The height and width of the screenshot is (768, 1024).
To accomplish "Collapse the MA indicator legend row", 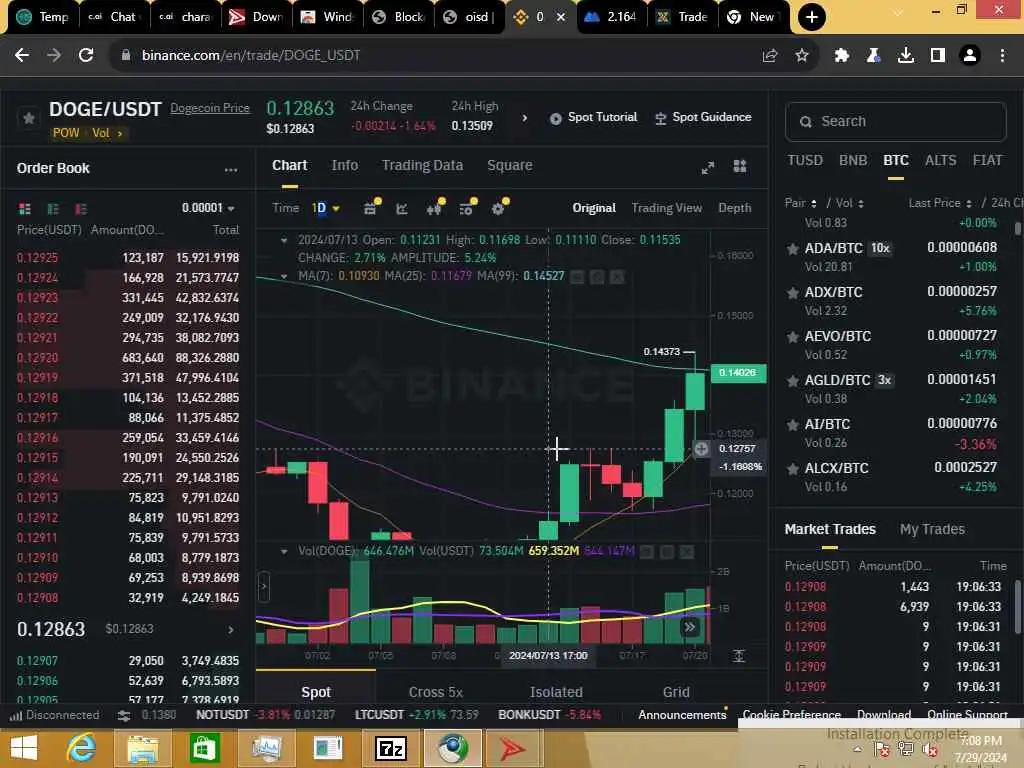I will click(284, 276).
